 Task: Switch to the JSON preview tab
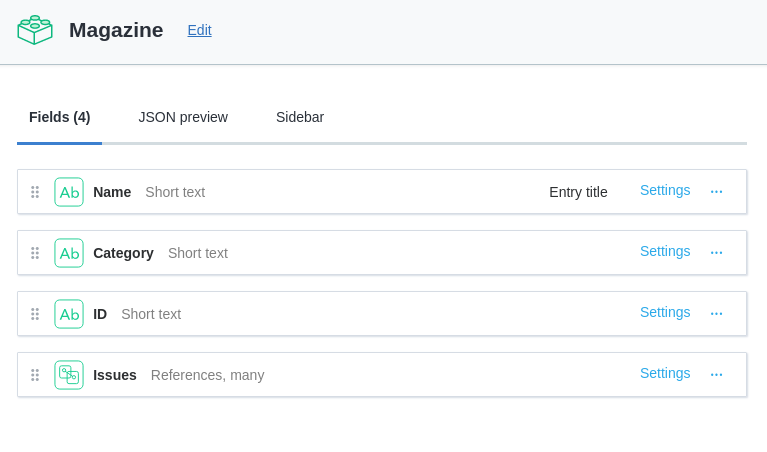point(183,117)
